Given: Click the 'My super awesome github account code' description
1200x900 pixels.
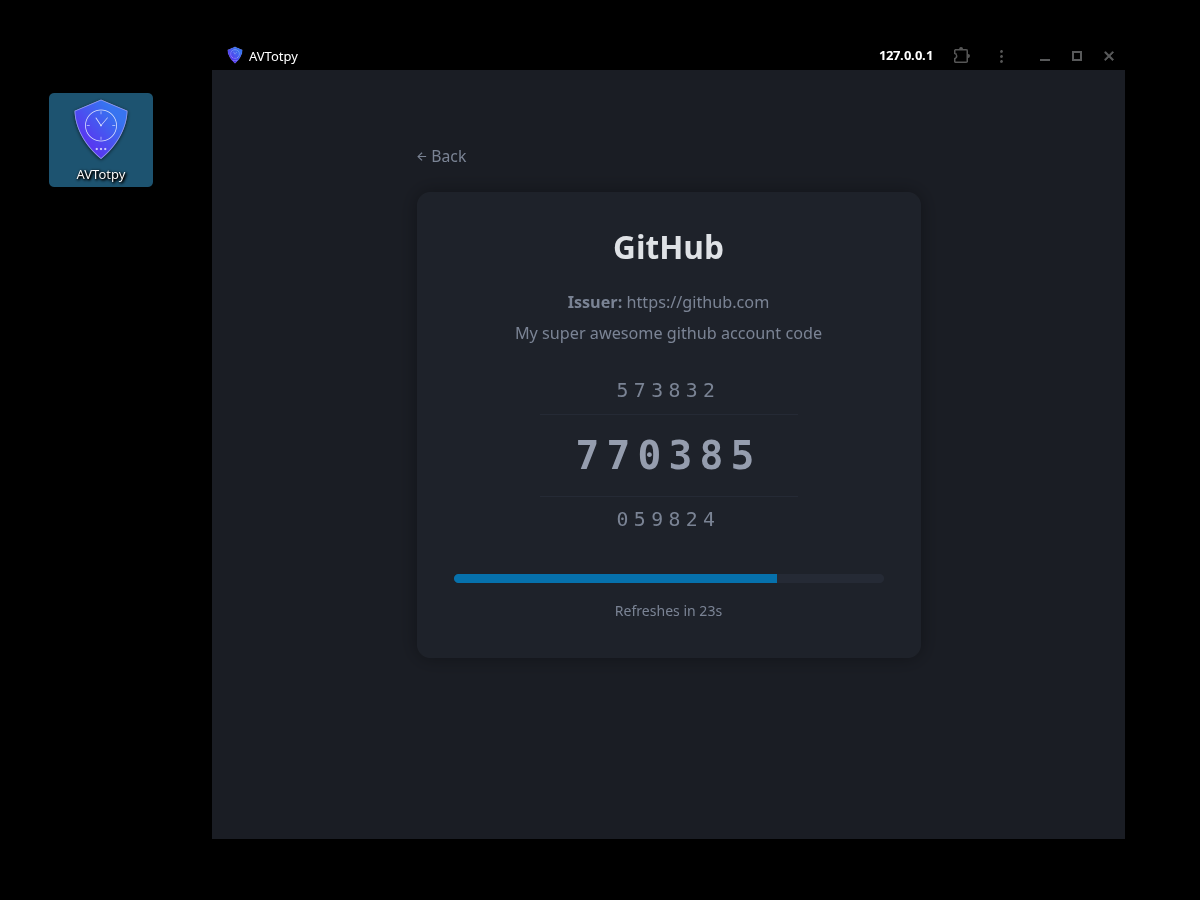Looking at the screenshot, I should click(x=668, y=333).
